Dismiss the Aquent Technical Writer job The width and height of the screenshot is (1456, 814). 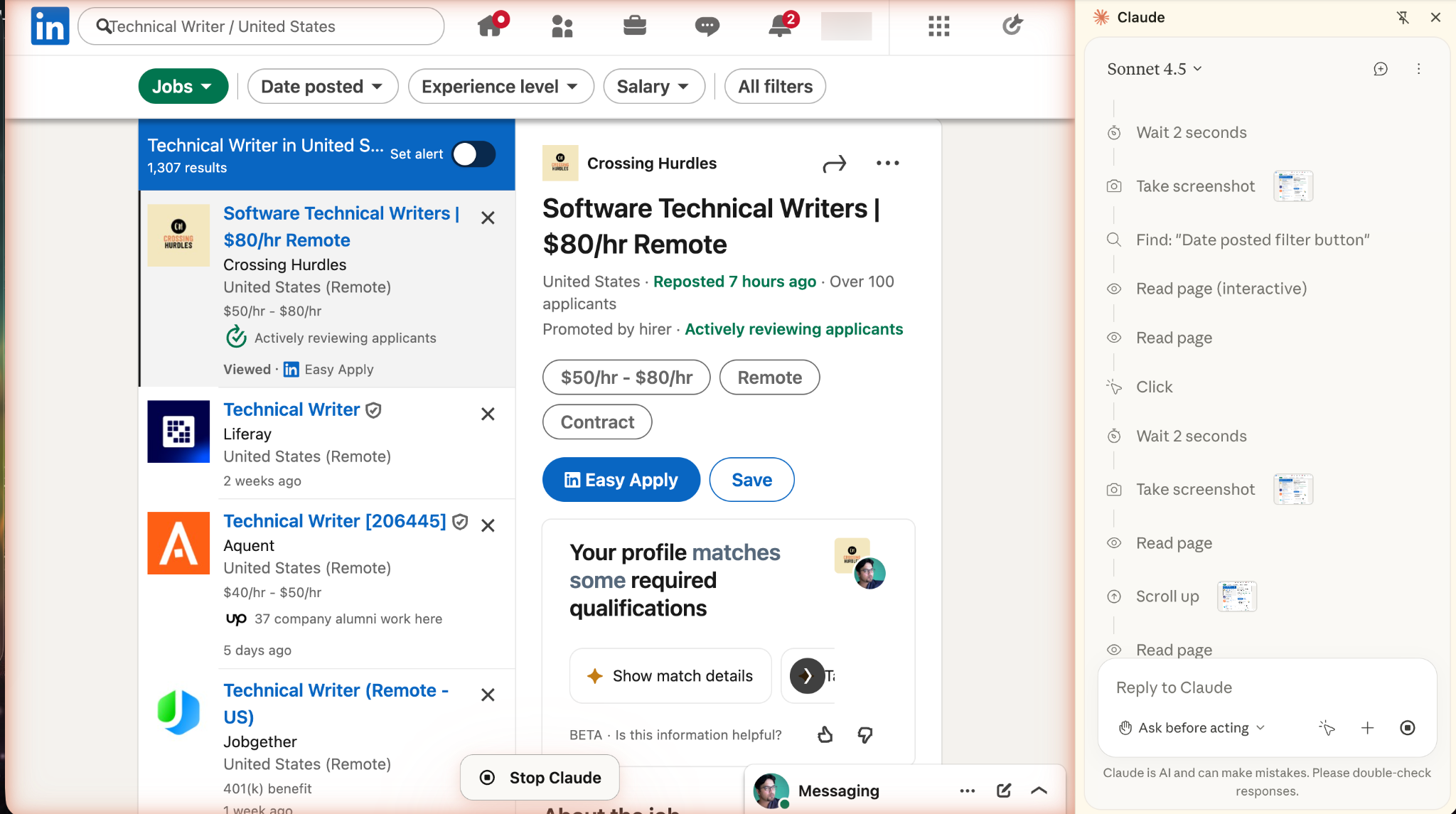(x=488, y=525)
